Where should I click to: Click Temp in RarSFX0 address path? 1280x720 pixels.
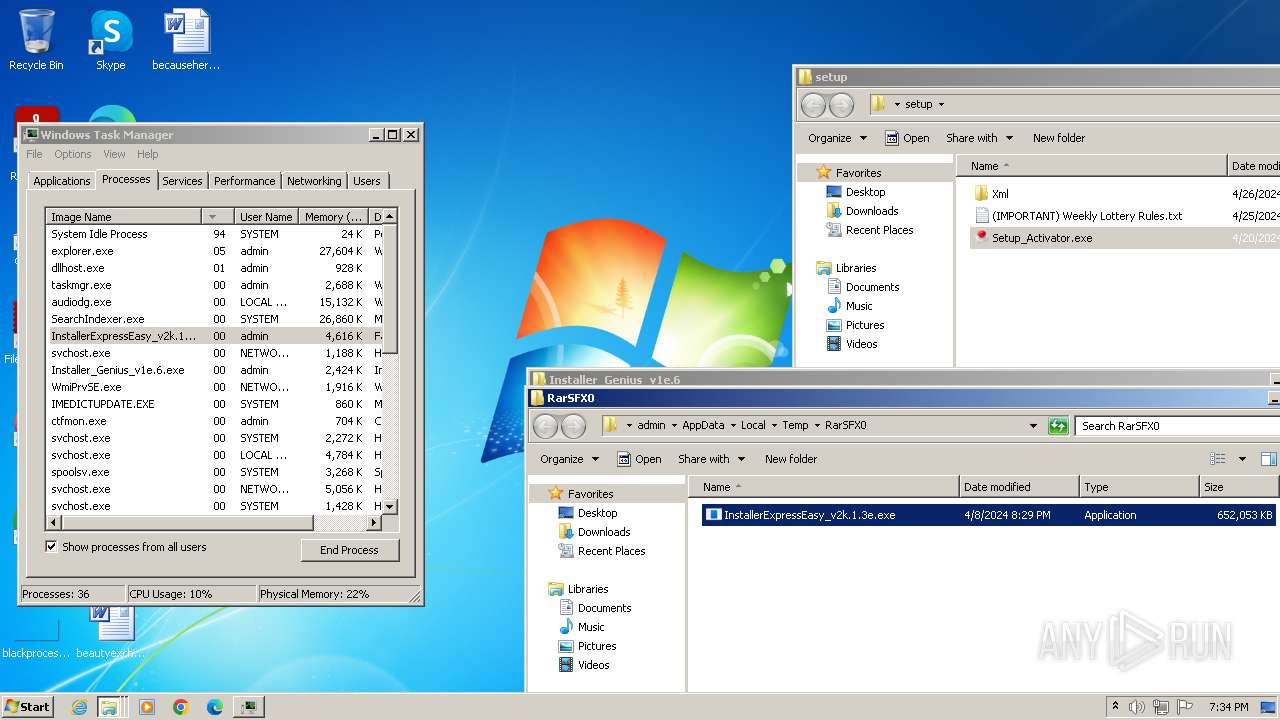pyautogui.click(x=795, y=425)
